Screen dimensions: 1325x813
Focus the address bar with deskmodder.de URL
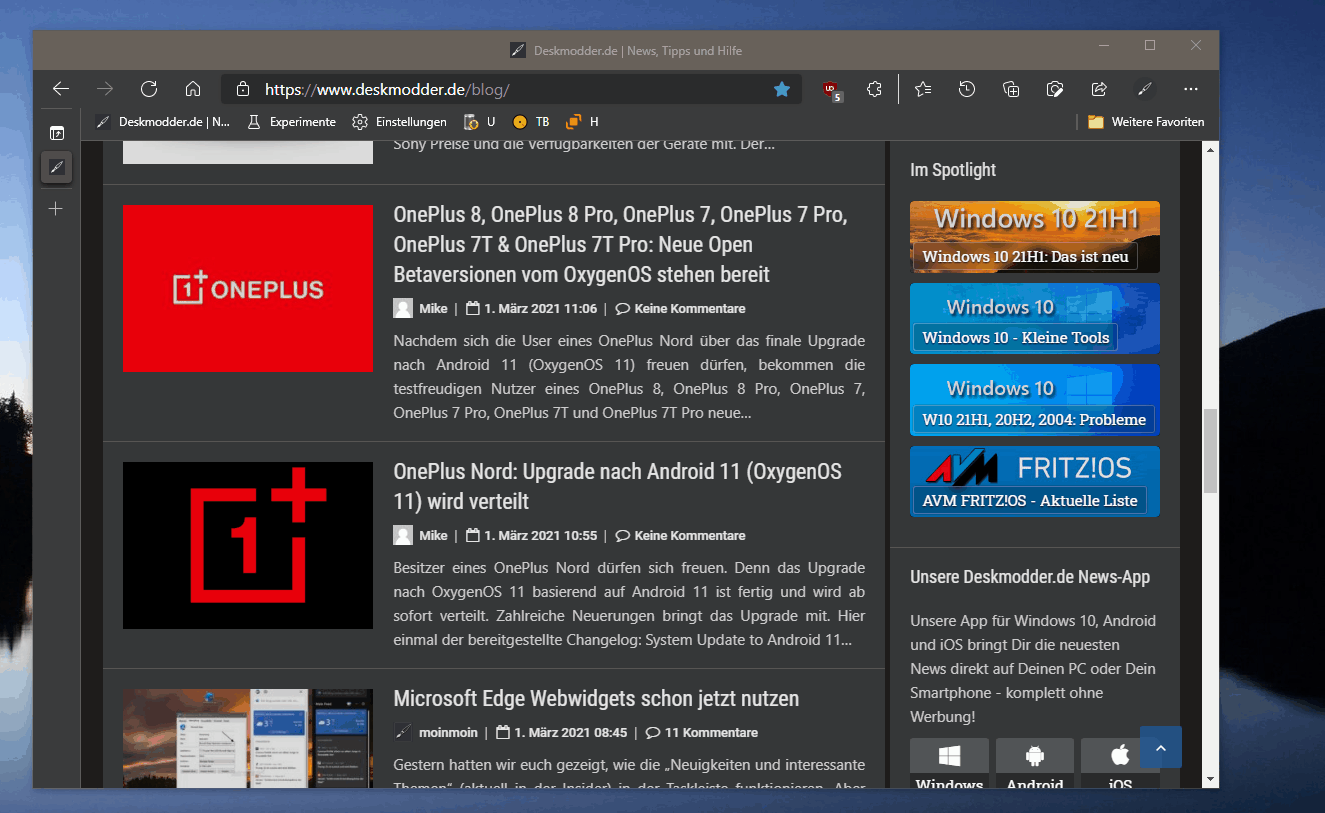(x=510, y=89)
